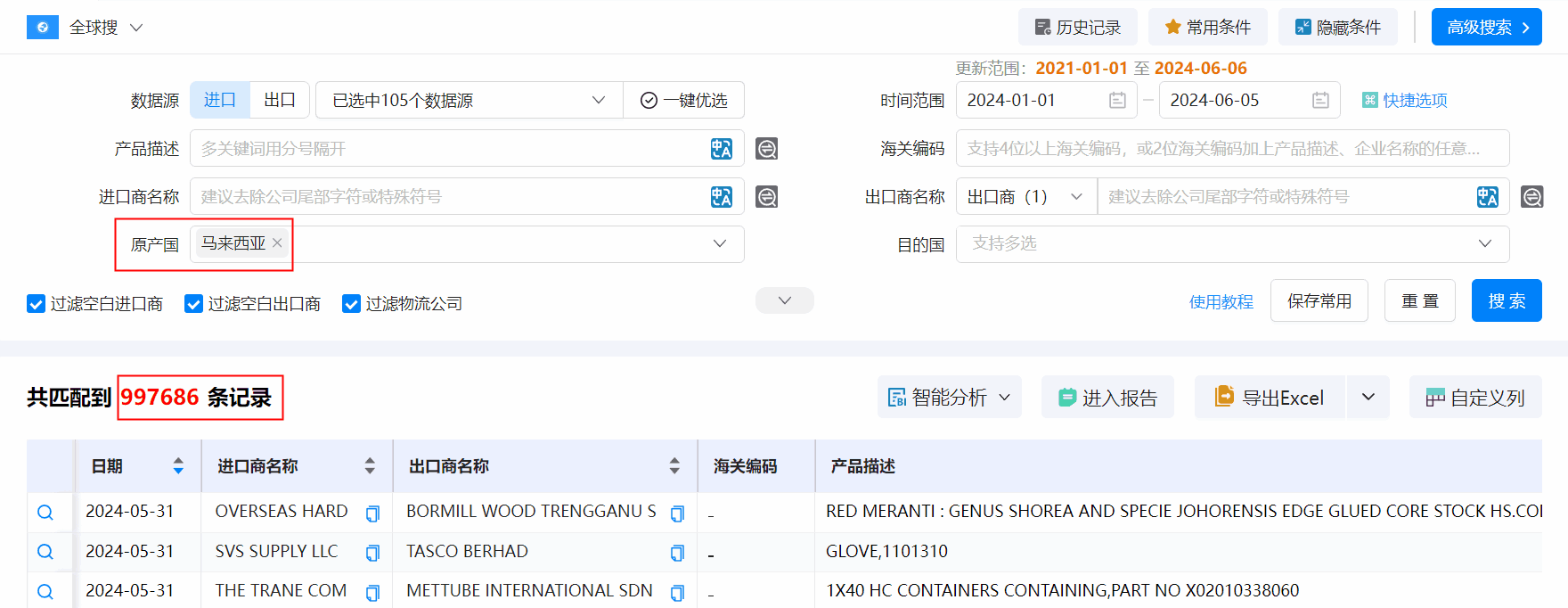Toggle 过滤空白出口商 checkbox
This screenshot has width=1568, height=608.
click(193, 304)
